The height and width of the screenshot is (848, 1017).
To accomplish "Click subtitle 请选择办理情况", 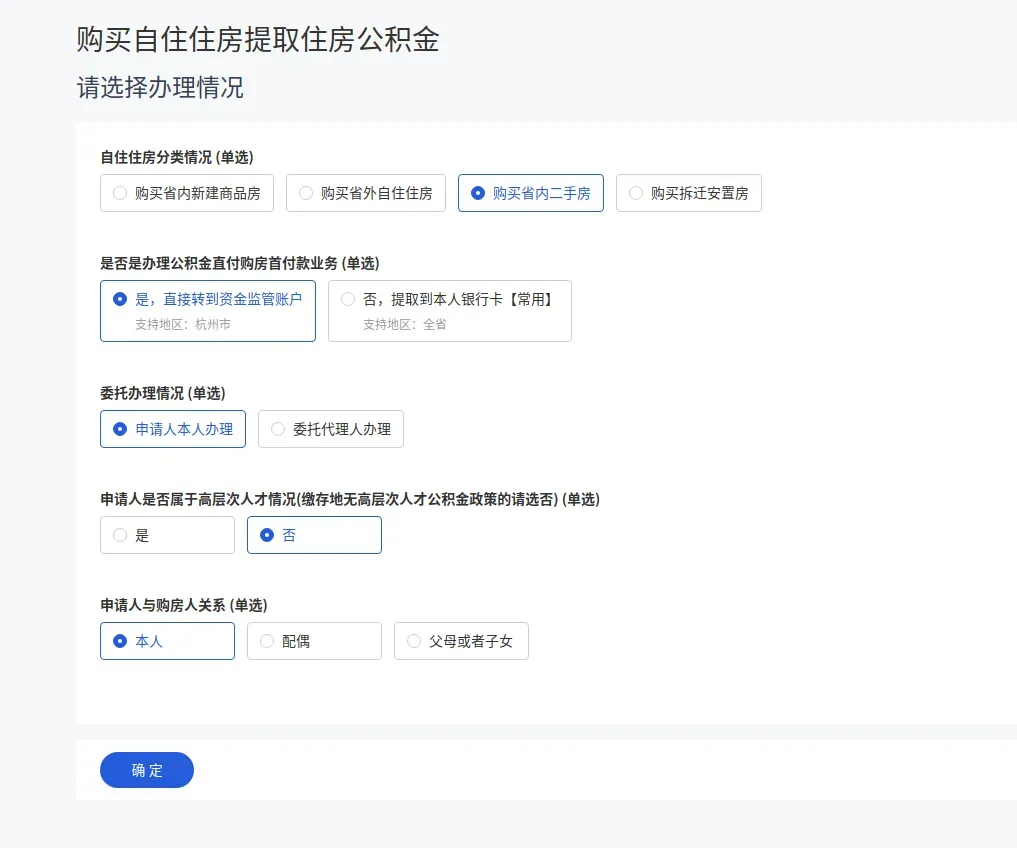I will pyautogui.click(x=160, y=88).
